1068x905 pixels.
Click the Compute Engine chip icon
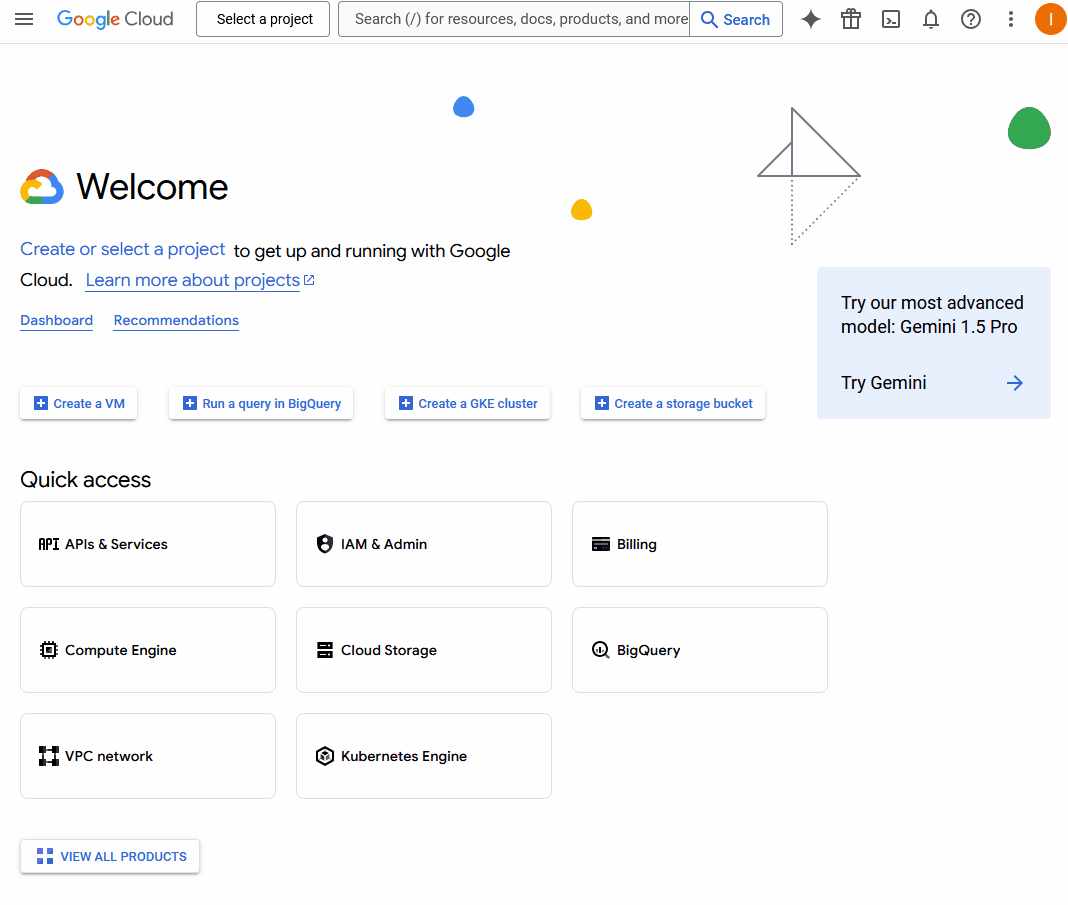pyautogui.click(x=48, y=650)
